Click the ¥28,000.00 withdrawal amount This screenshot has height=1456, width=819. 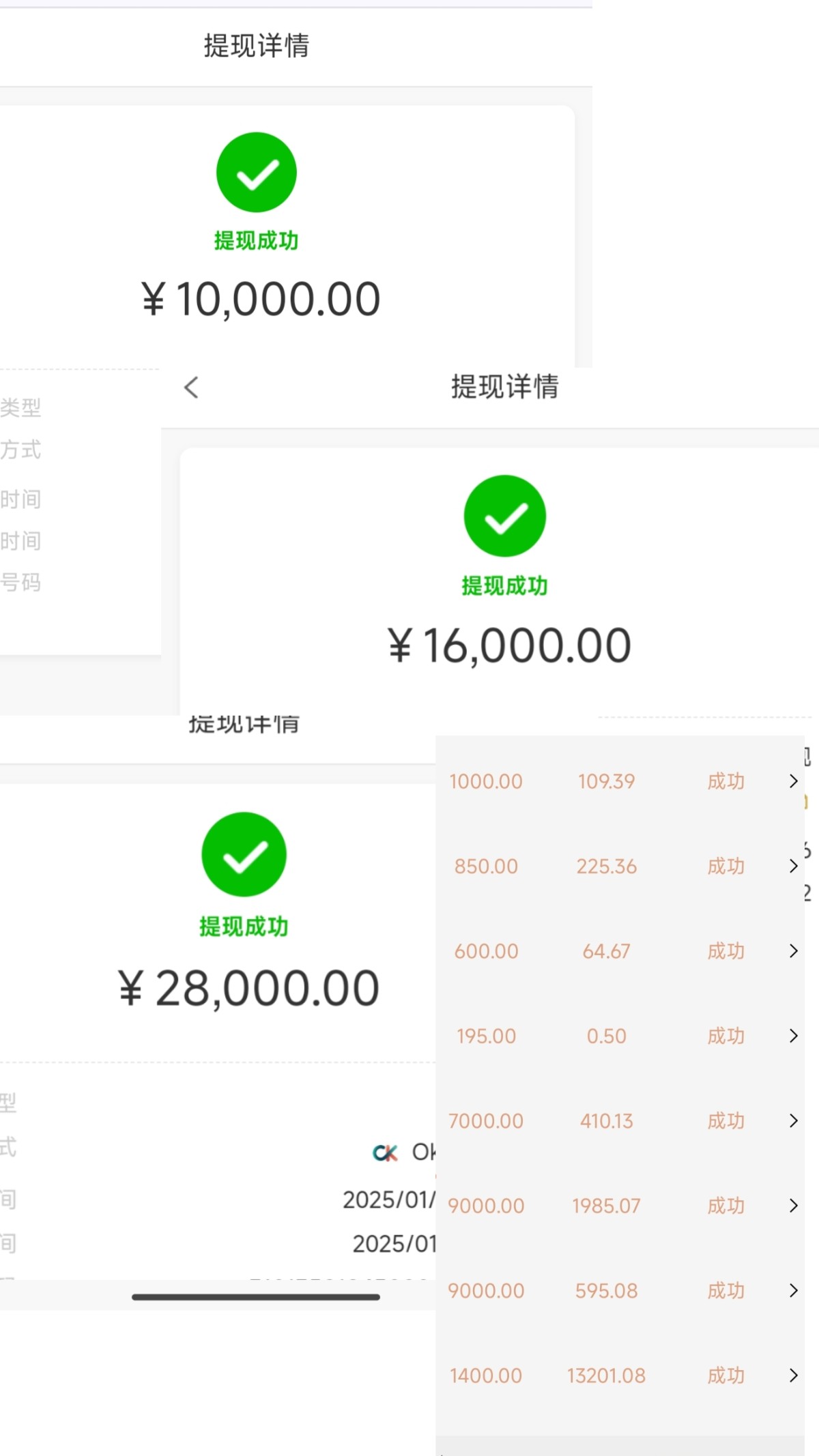click(x=248, y=988)
